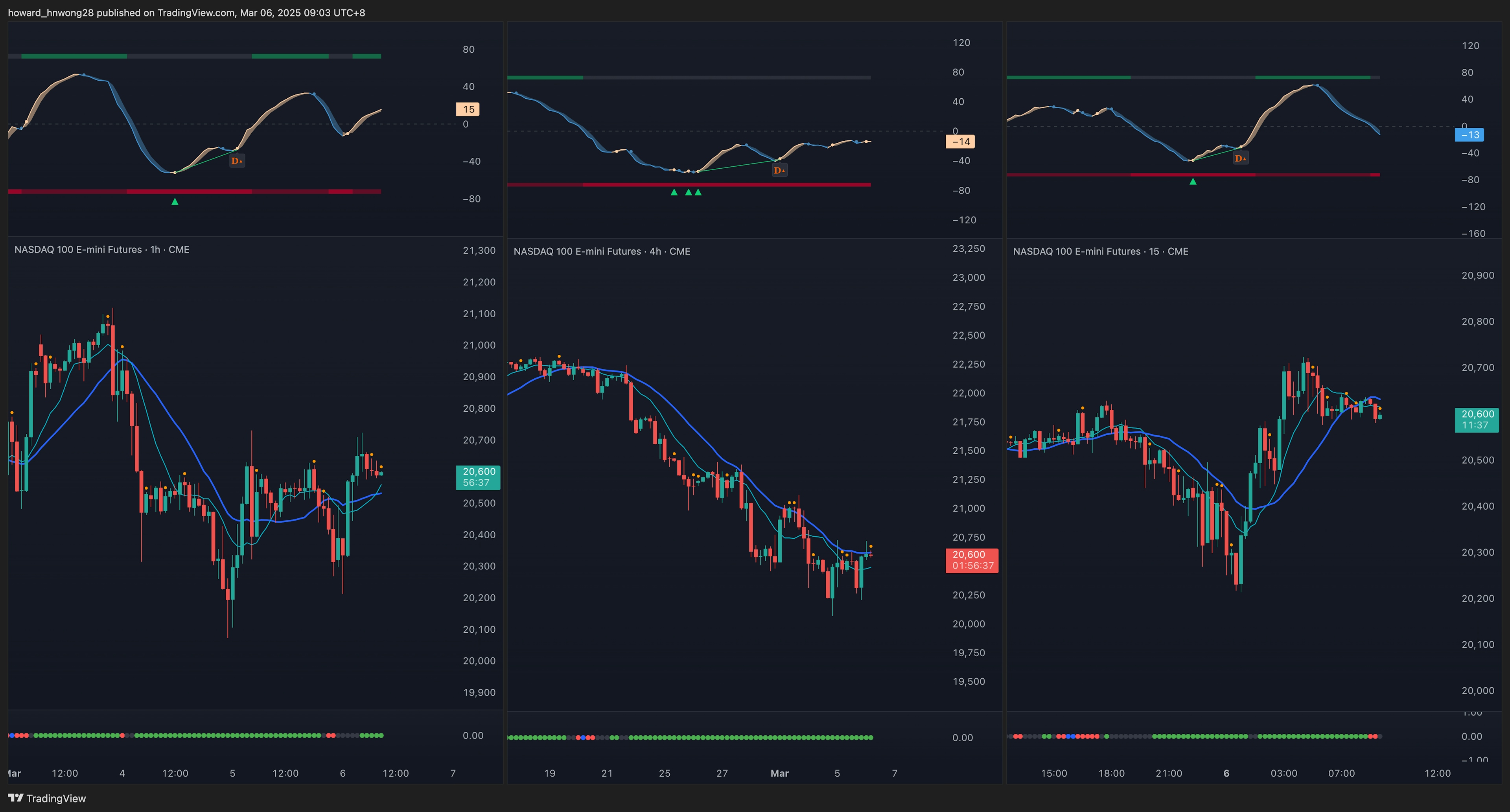The width and height of the screenshot is (1510, 812).
Task: Click the 19,500 price level on 4h axis
Action: pos(969,681)
